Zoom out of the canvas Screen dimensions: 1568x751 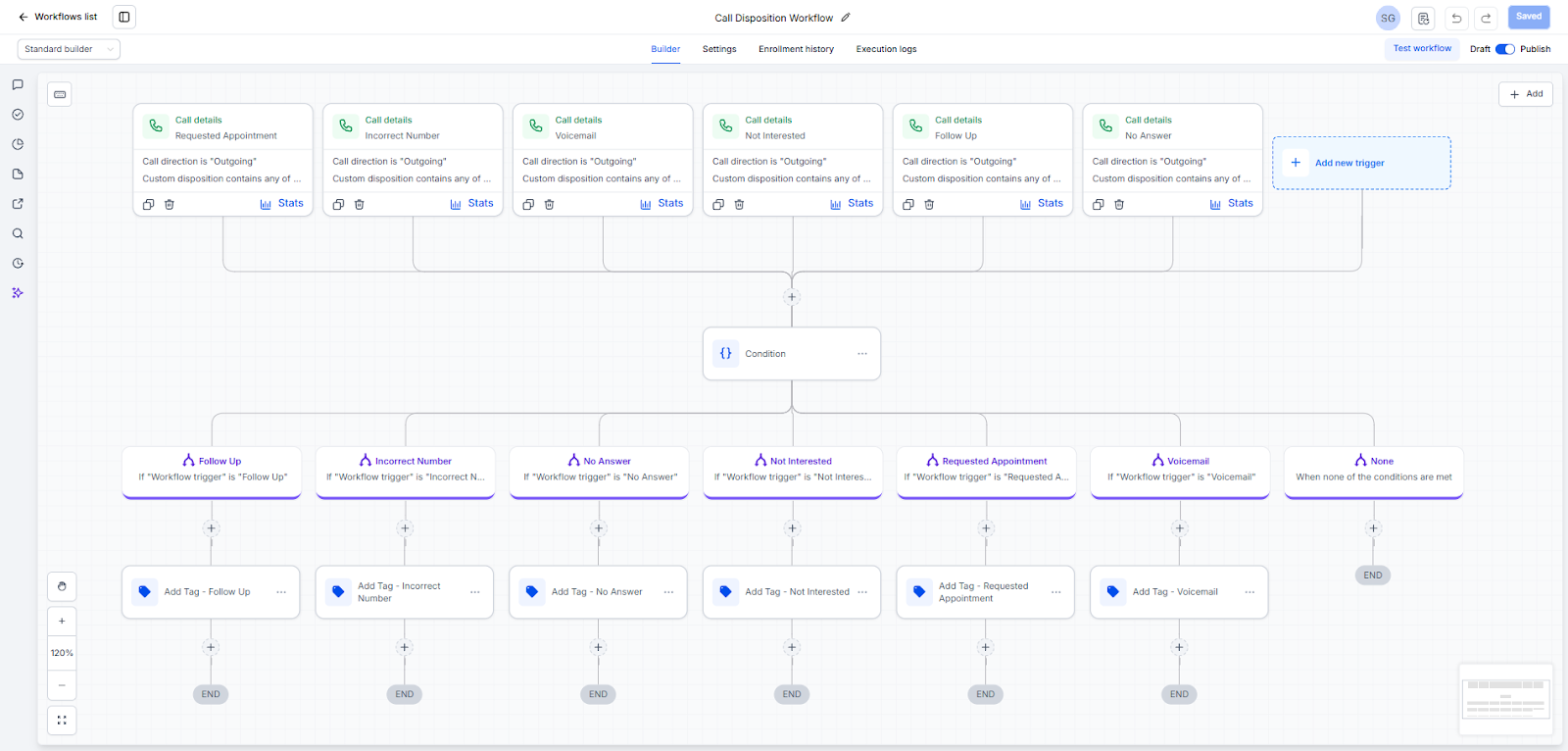tap(62, 685)
